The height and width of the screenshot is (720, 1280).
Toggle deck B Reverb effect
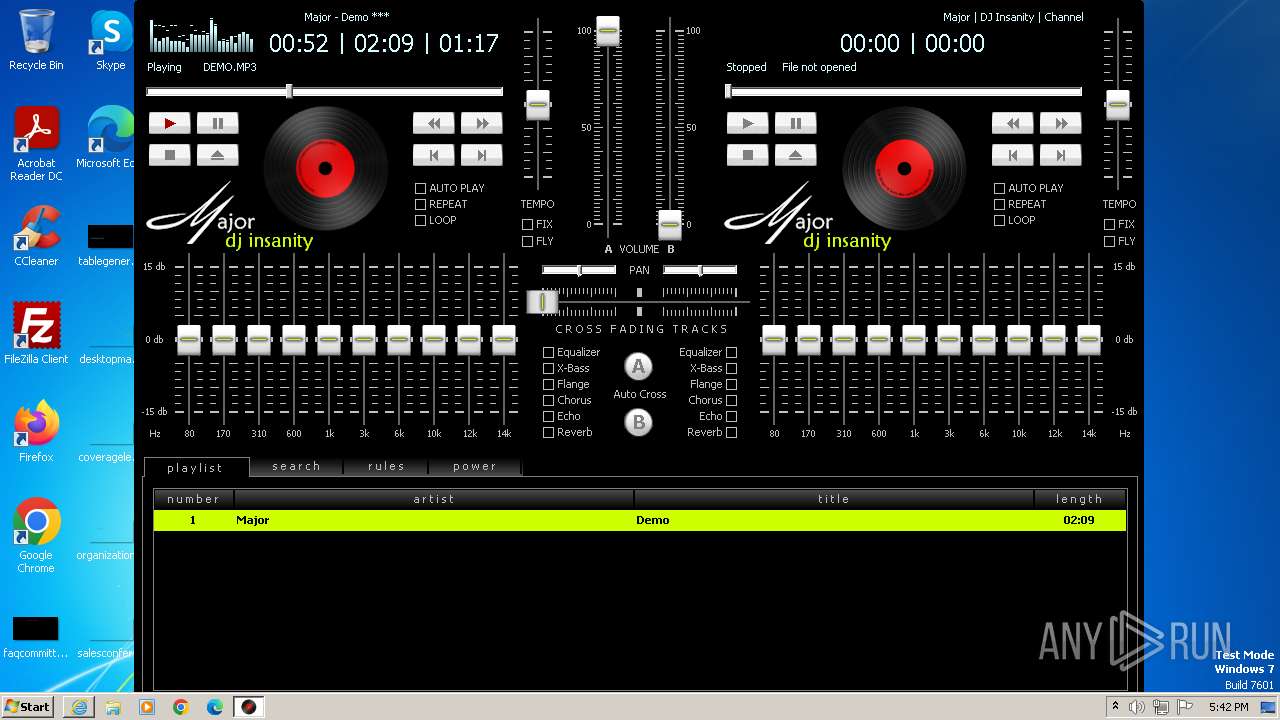click(x=731, y=432)
